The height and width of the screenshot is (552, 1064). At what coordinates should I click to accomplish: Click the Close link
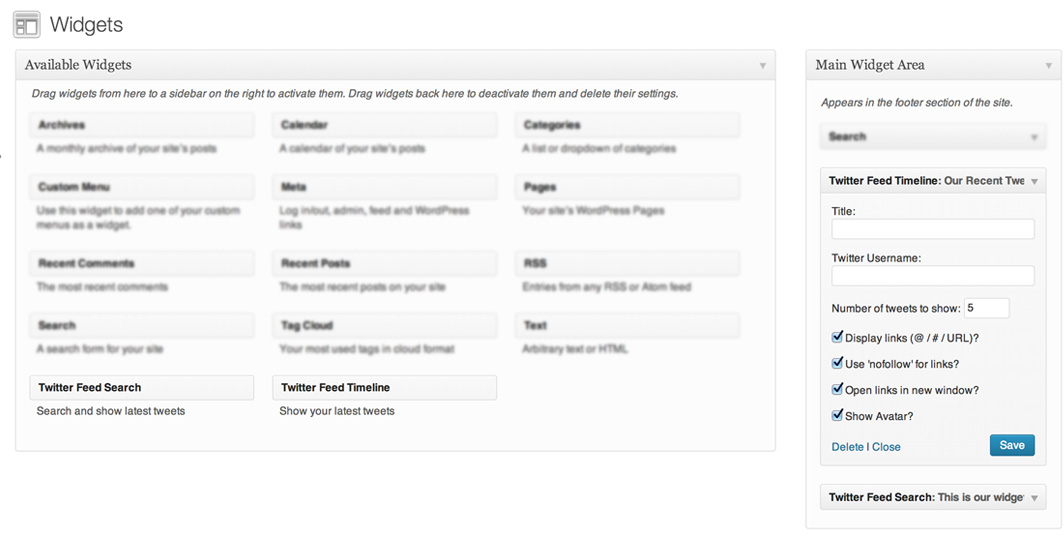click(886, 447)
